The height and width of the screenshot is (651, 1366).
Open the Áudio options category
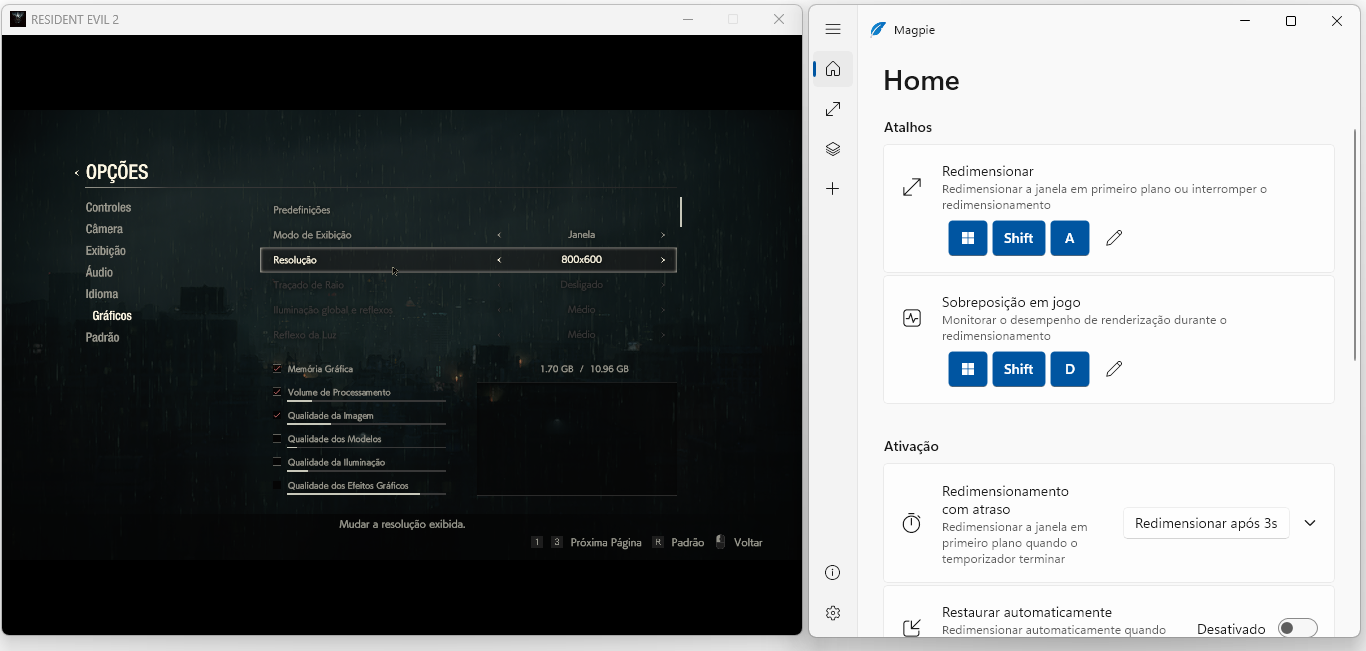(99, 272)
